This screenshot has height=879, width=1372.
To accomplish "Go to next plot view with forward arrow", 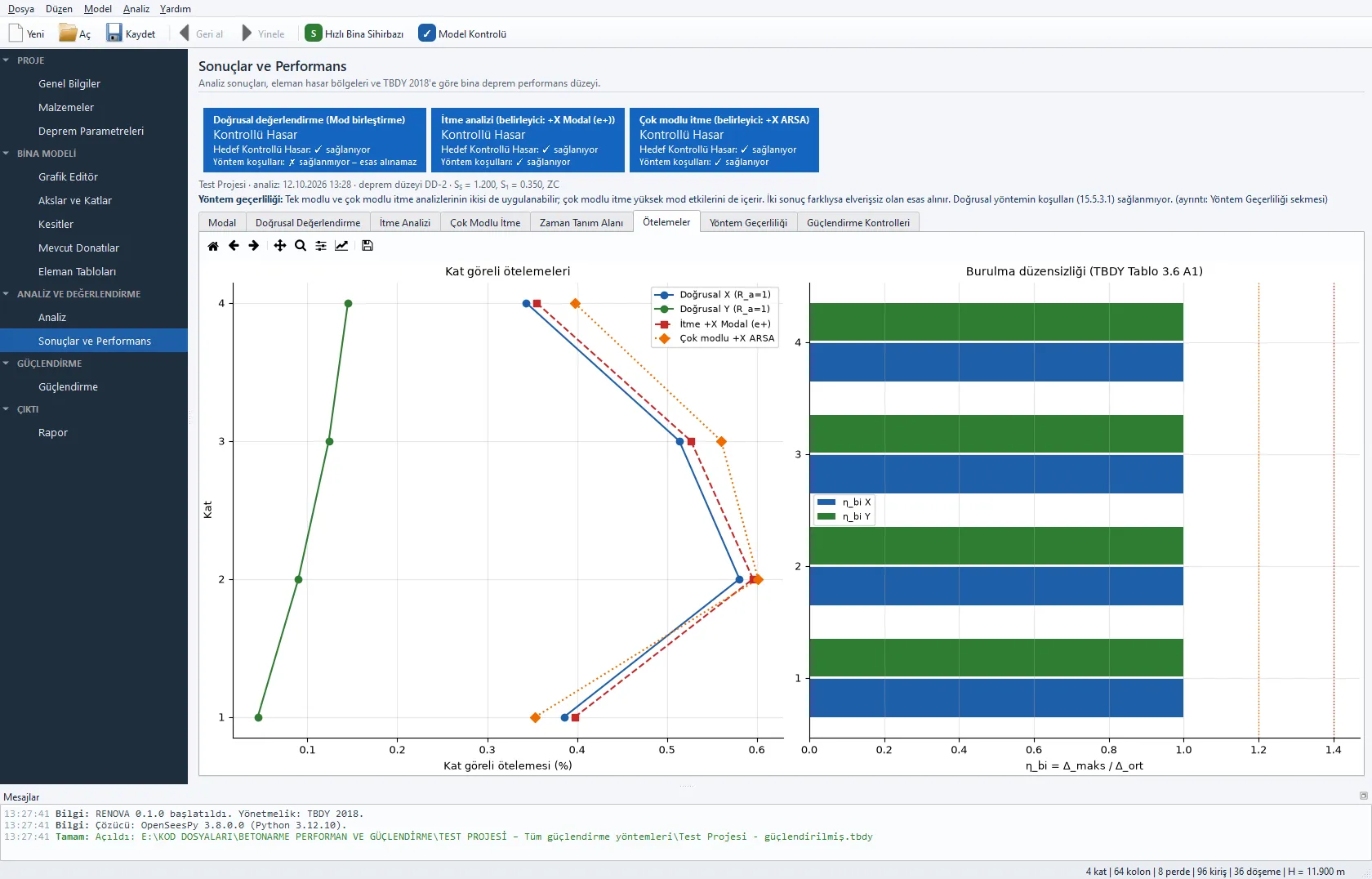I will coord(254,246).
